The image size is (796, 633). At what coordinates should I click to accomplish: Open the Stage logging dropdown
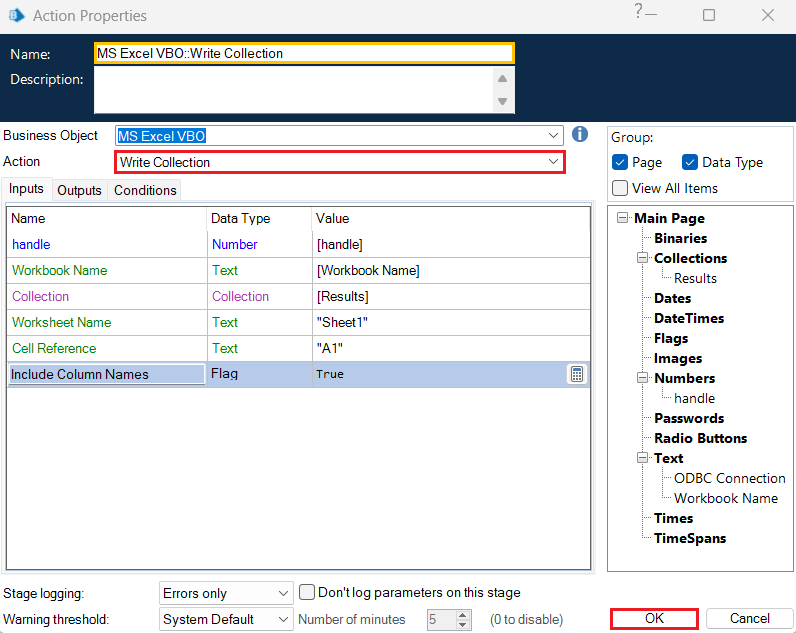point(283,593)
